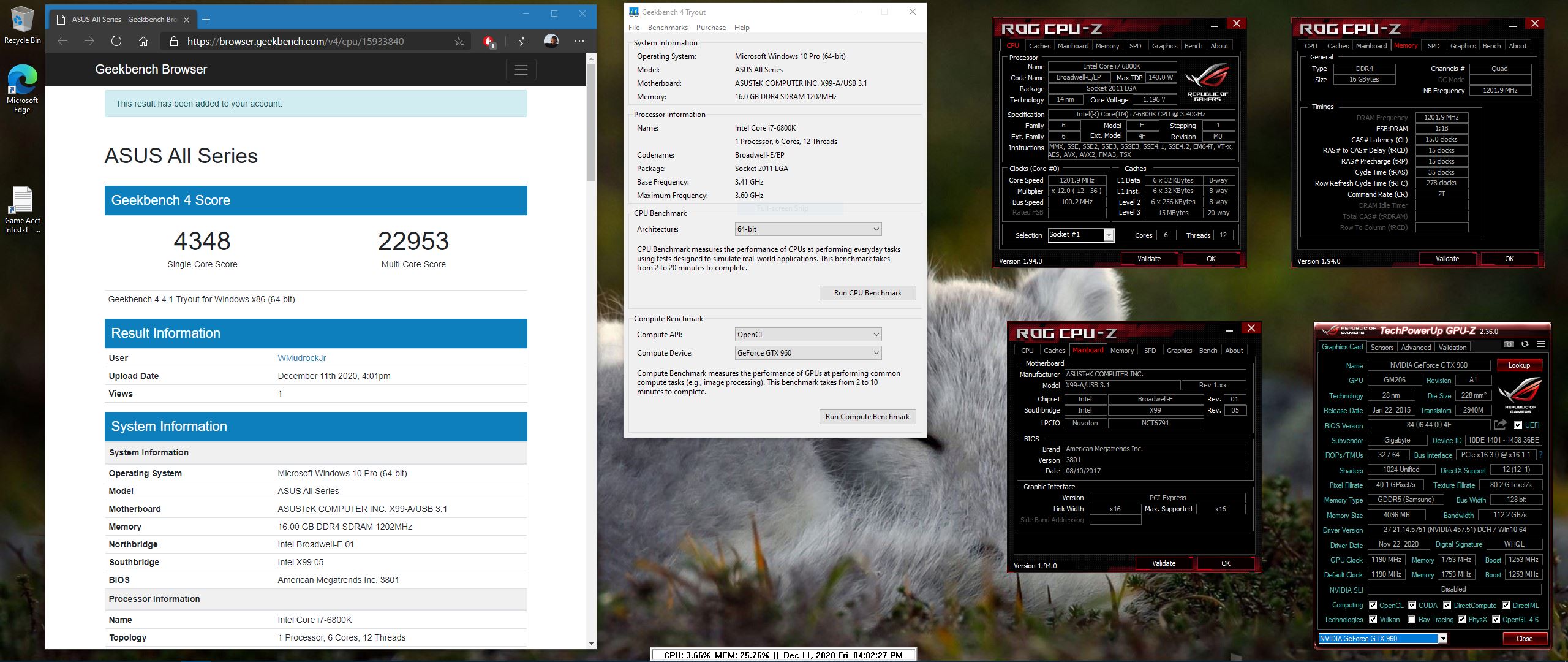Click Run Compute Benchmark button
1568x662 pixels.
pyautogui.click(x=867, y=417)
